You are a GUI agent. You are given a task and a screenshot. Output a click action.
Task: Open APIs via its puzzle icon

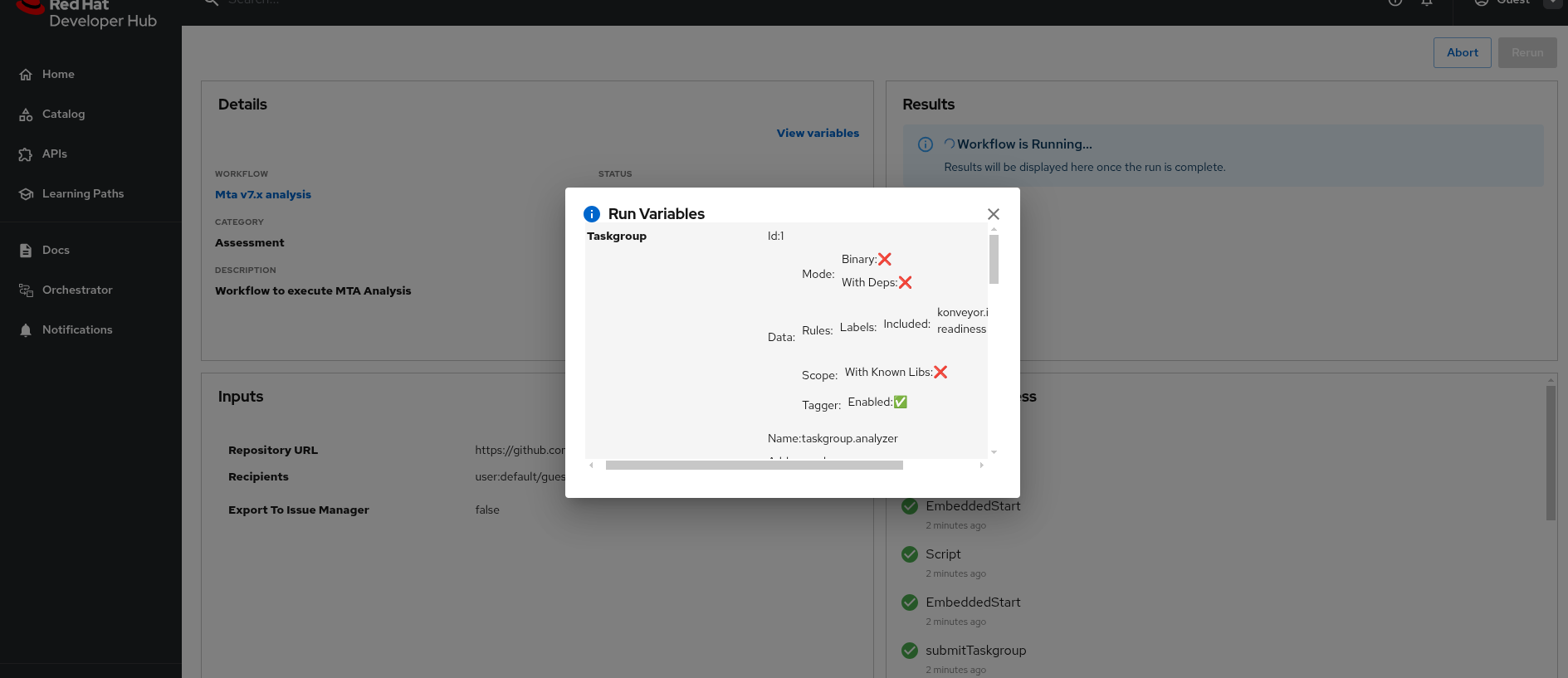tap(26, 154)
